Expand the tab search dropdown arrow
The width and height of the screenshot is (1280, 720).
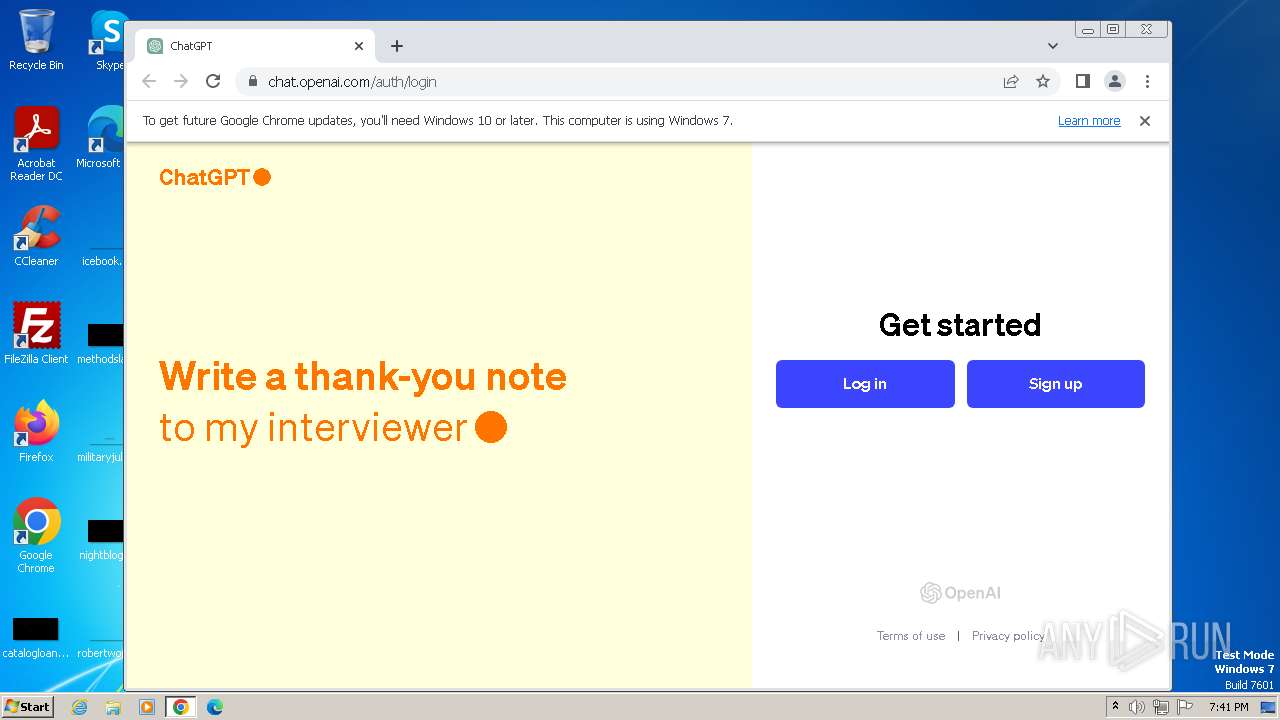[x=1053, y=46]
